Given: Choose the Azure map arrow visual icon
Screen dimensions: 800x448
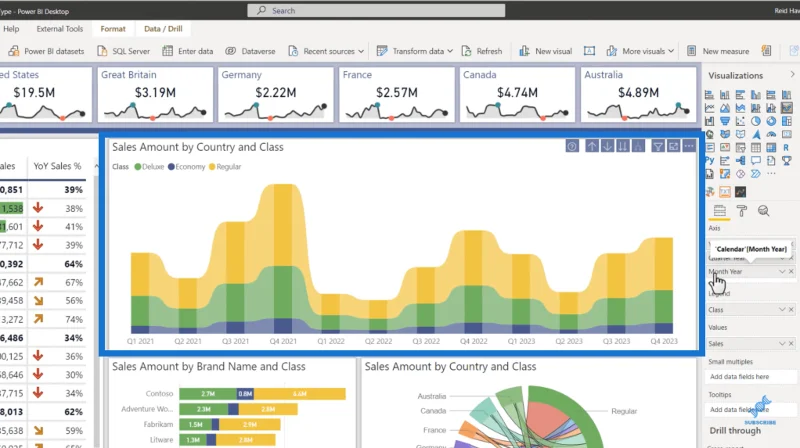Looking at the screenshot, I should [x=756, y=134].
